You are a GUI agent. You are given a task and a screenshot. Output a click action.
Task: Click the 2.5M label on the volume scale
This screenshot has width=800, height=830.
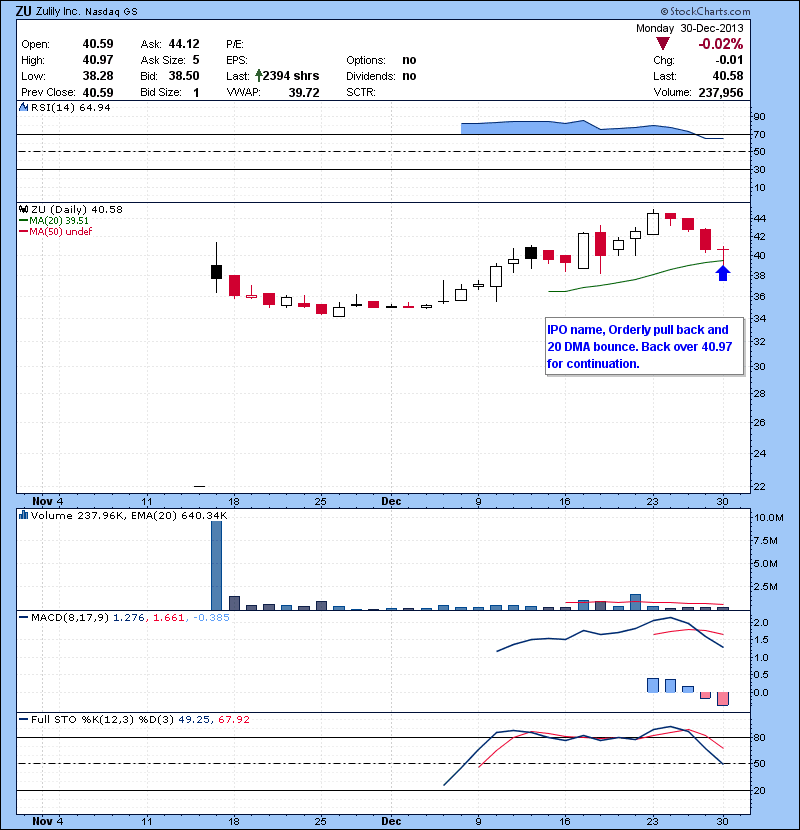(x=766, y=587)
